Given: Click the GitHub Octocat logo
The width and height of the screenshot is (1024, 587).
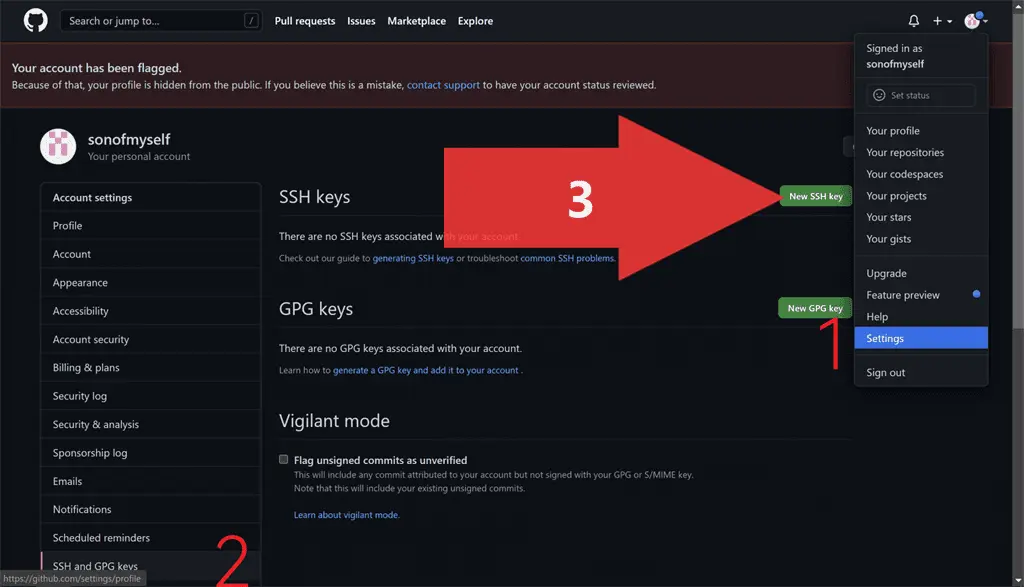Looking at the screenshot, I should [35, 21].
